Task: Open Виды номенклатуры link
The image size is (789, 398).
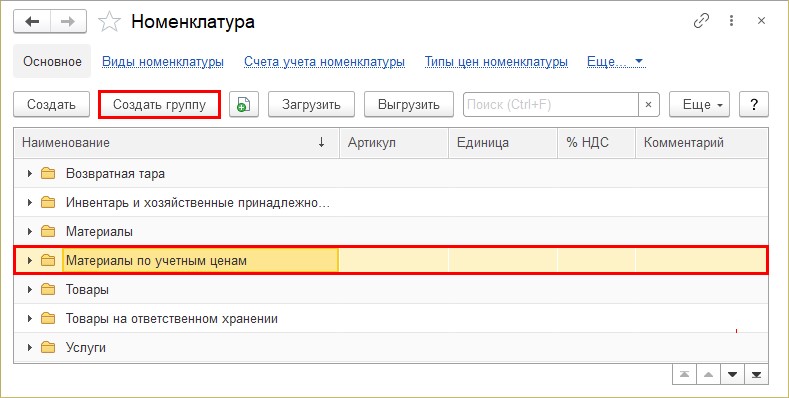Action: click(x=163, y=61)
